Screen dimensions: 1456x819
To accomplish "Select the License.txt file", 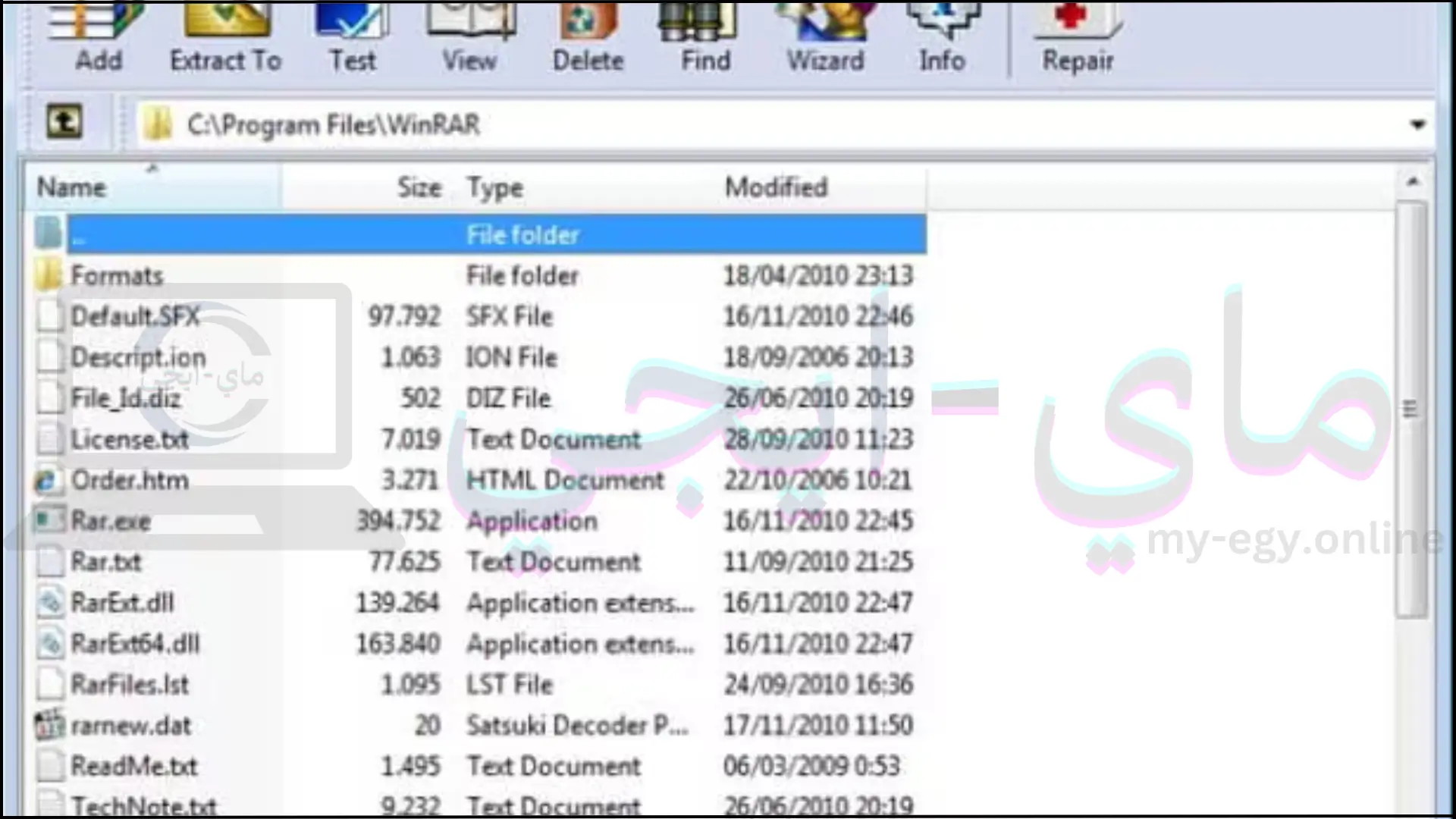I will click(129, 439).
